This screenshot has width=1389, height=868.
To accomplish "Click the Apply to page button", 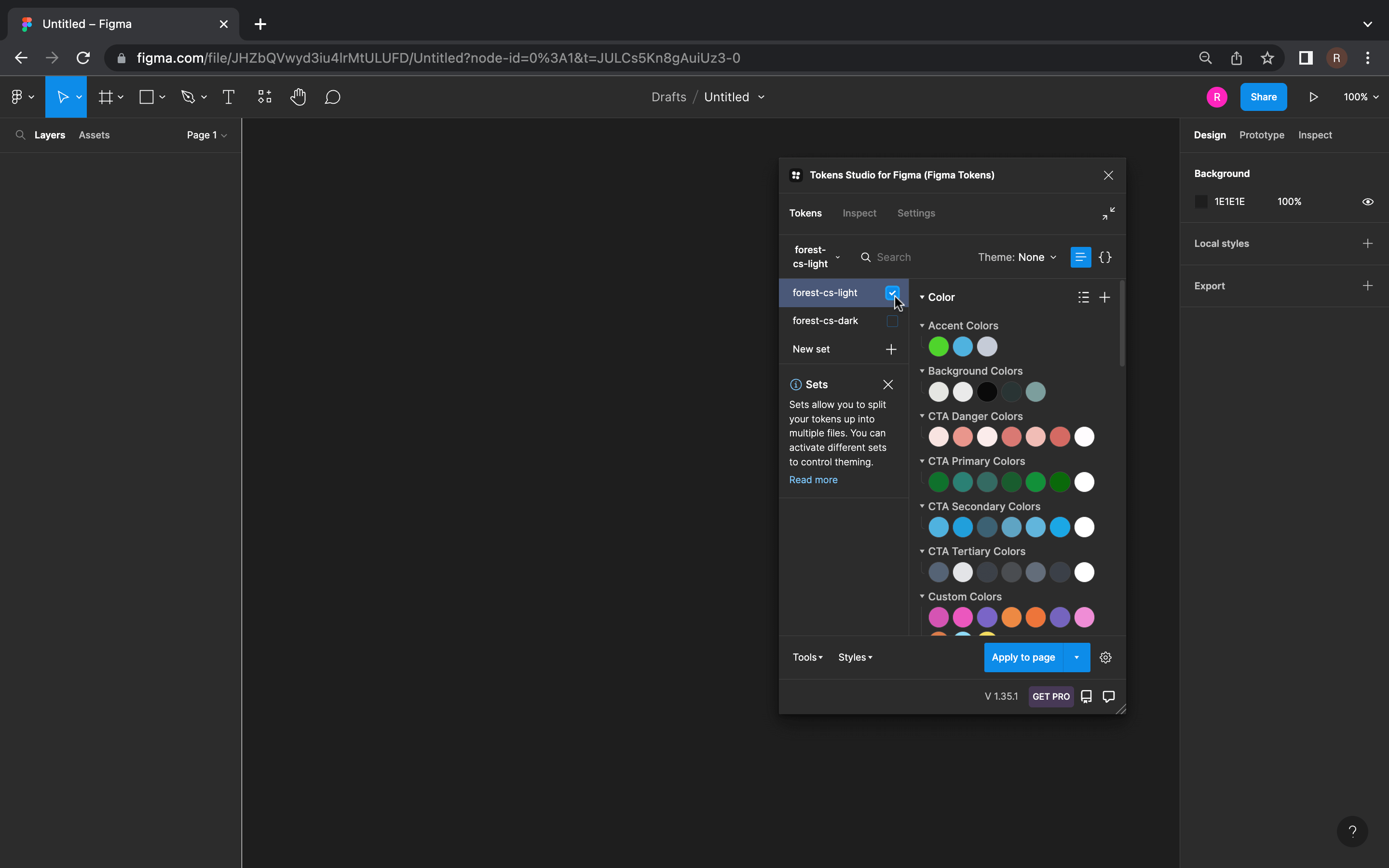I will point(1023,657).
